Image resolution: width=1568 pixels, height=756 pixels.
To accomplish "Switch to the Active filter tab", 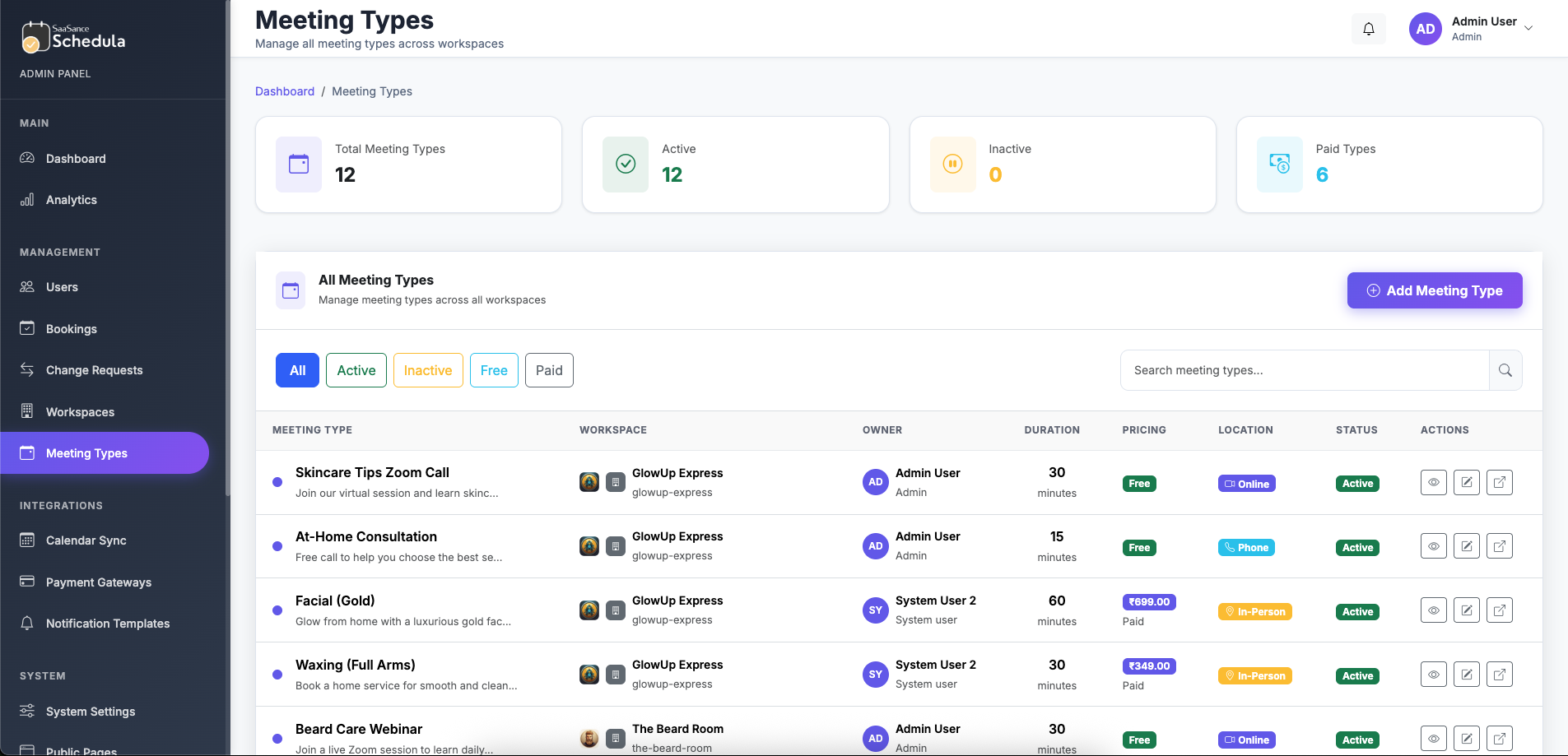I will (356, 370).
